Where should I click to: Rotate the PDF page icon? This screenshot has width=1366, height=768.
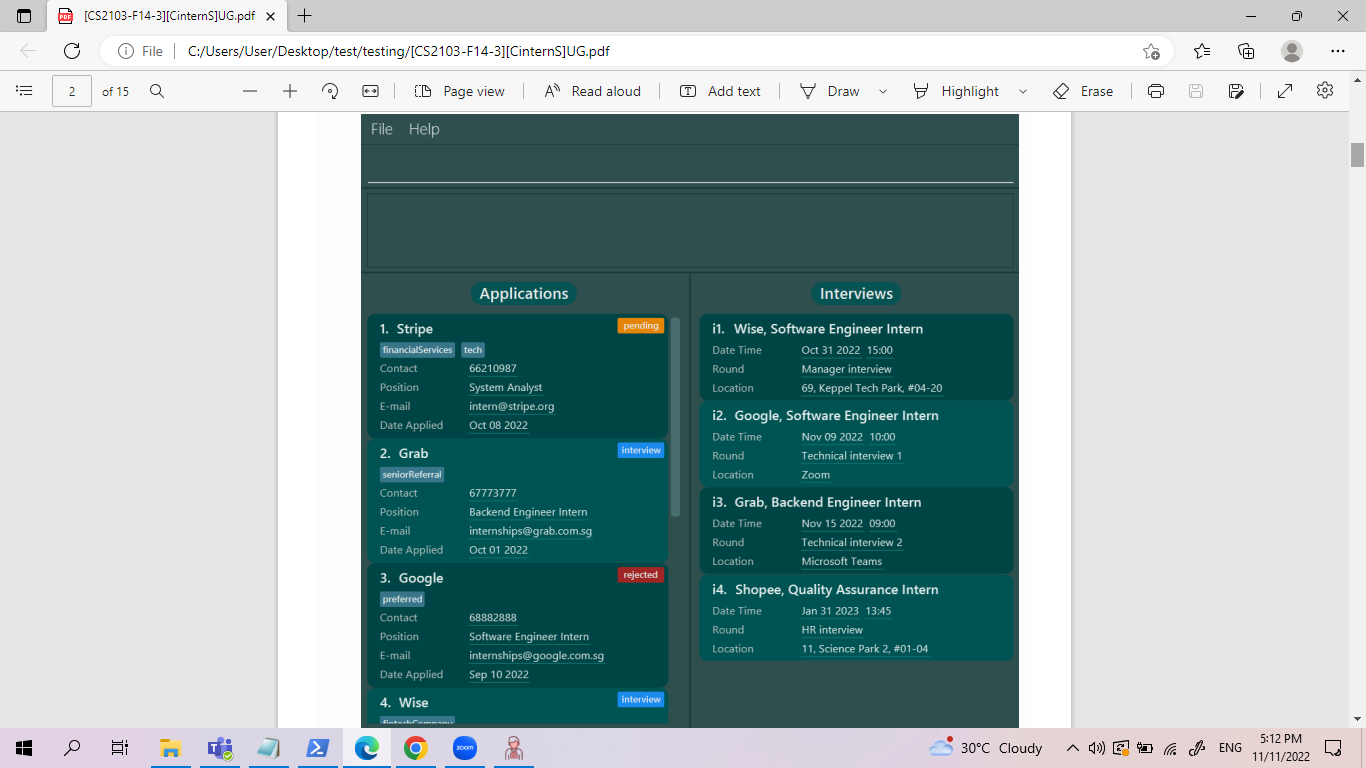tap(330, 91)
